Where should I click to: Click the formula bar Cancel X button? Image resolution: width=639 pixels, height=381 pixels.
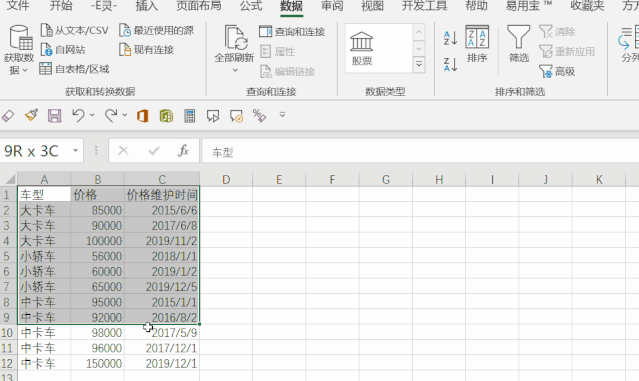[123, 151]
